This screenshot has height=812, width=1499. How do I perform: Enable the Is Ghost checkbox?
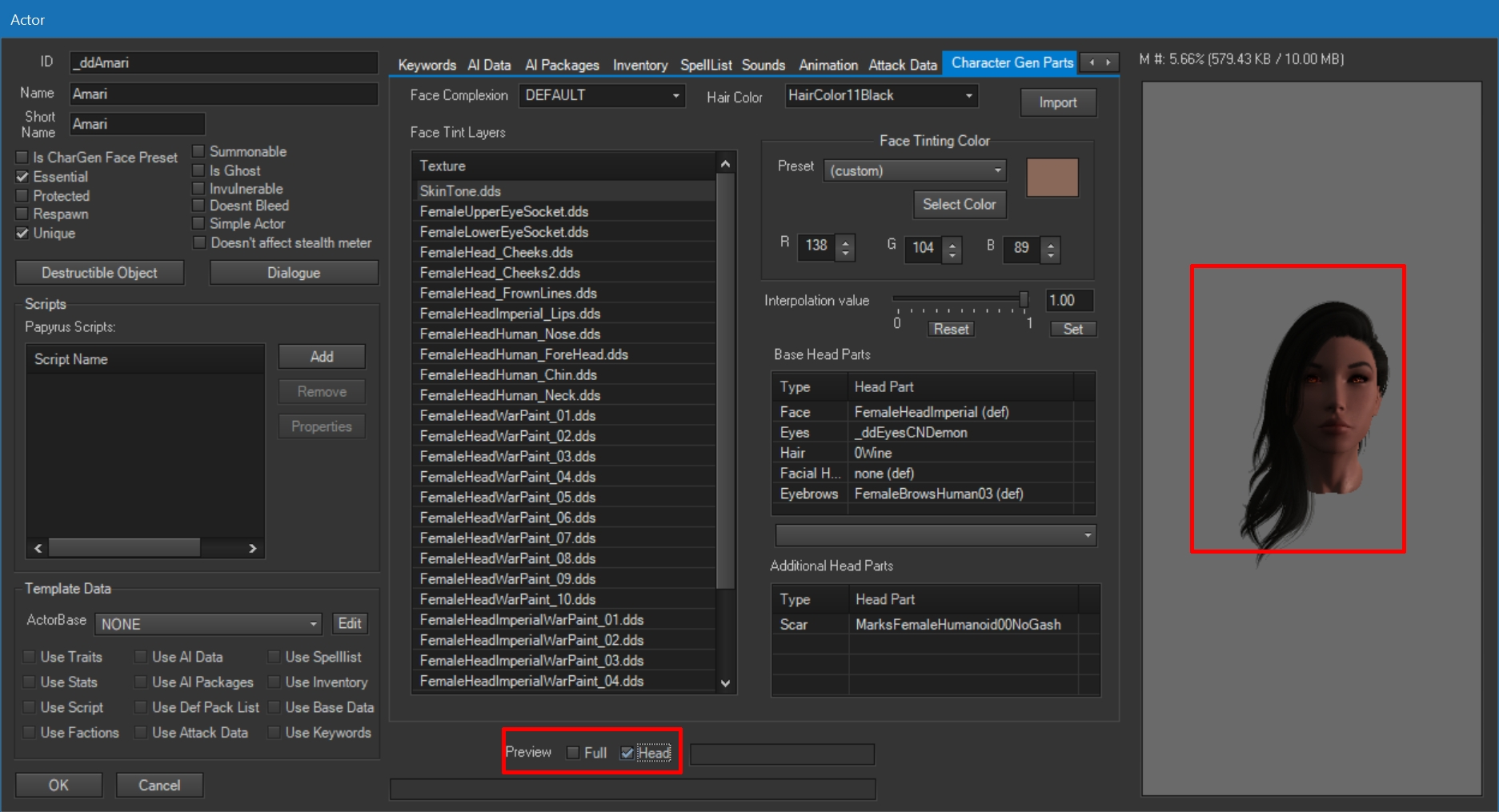(199, 170)
